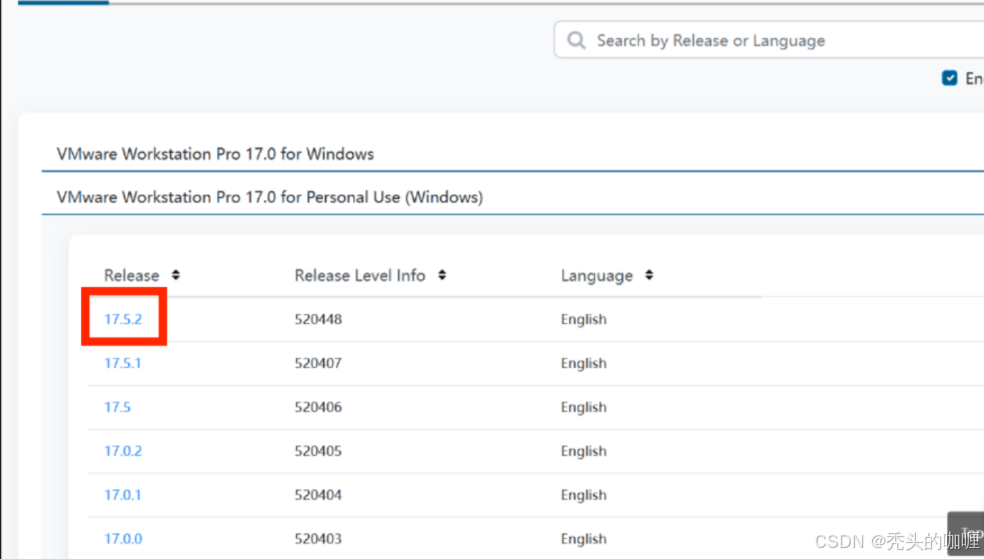984x559 pixels.
Task: Select release level info 520406
Action: click(318, 407)
